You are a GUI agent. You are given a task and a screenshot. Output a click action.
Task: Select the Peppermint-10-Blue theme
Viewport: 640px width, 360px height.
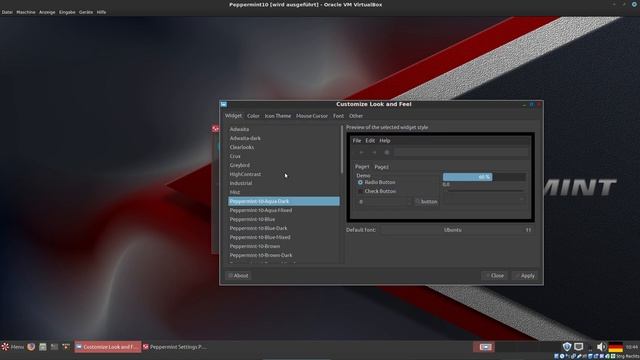click(x=284, y=219)
